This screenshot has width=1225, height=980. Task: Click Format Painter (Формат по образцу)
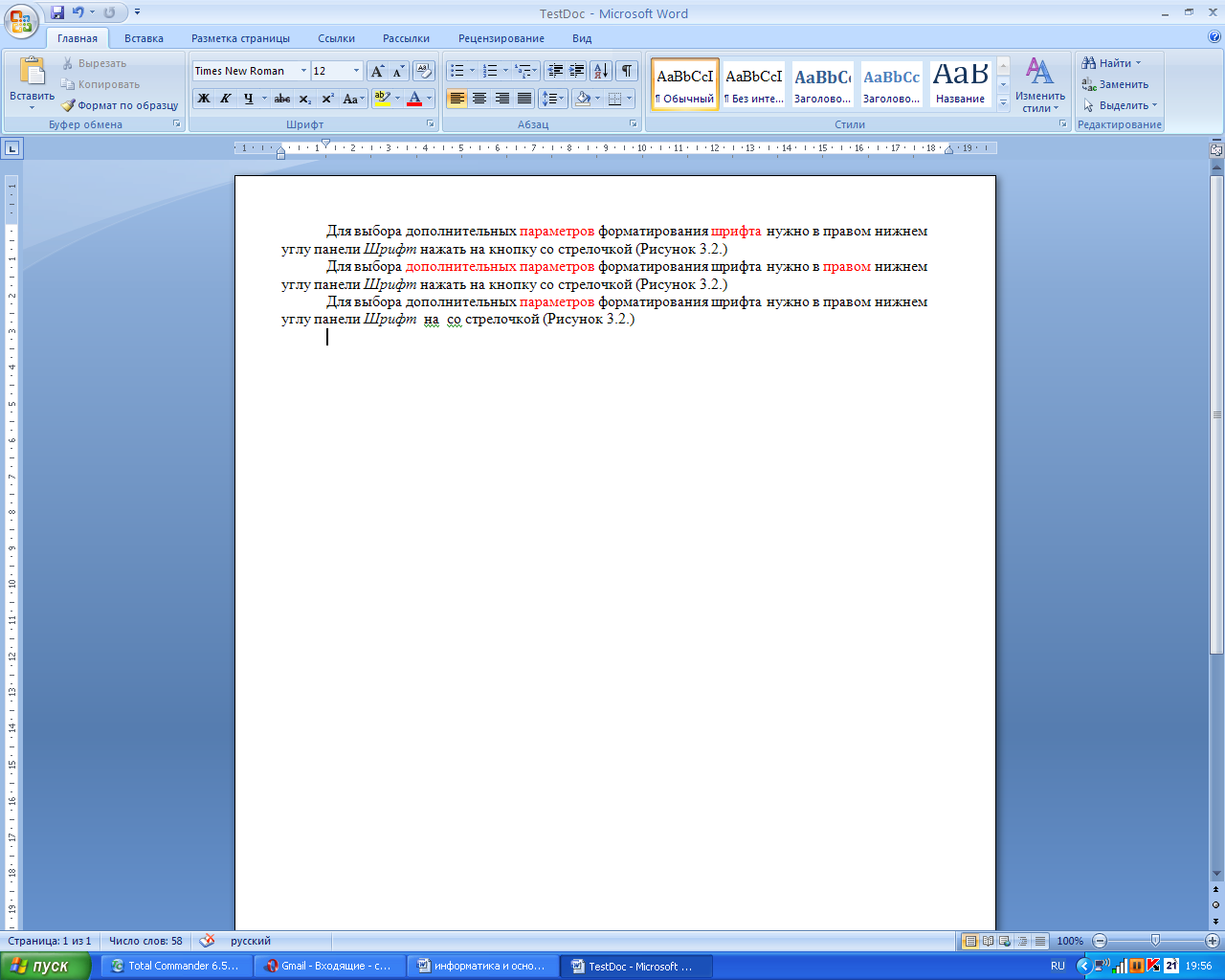(120, 105)
